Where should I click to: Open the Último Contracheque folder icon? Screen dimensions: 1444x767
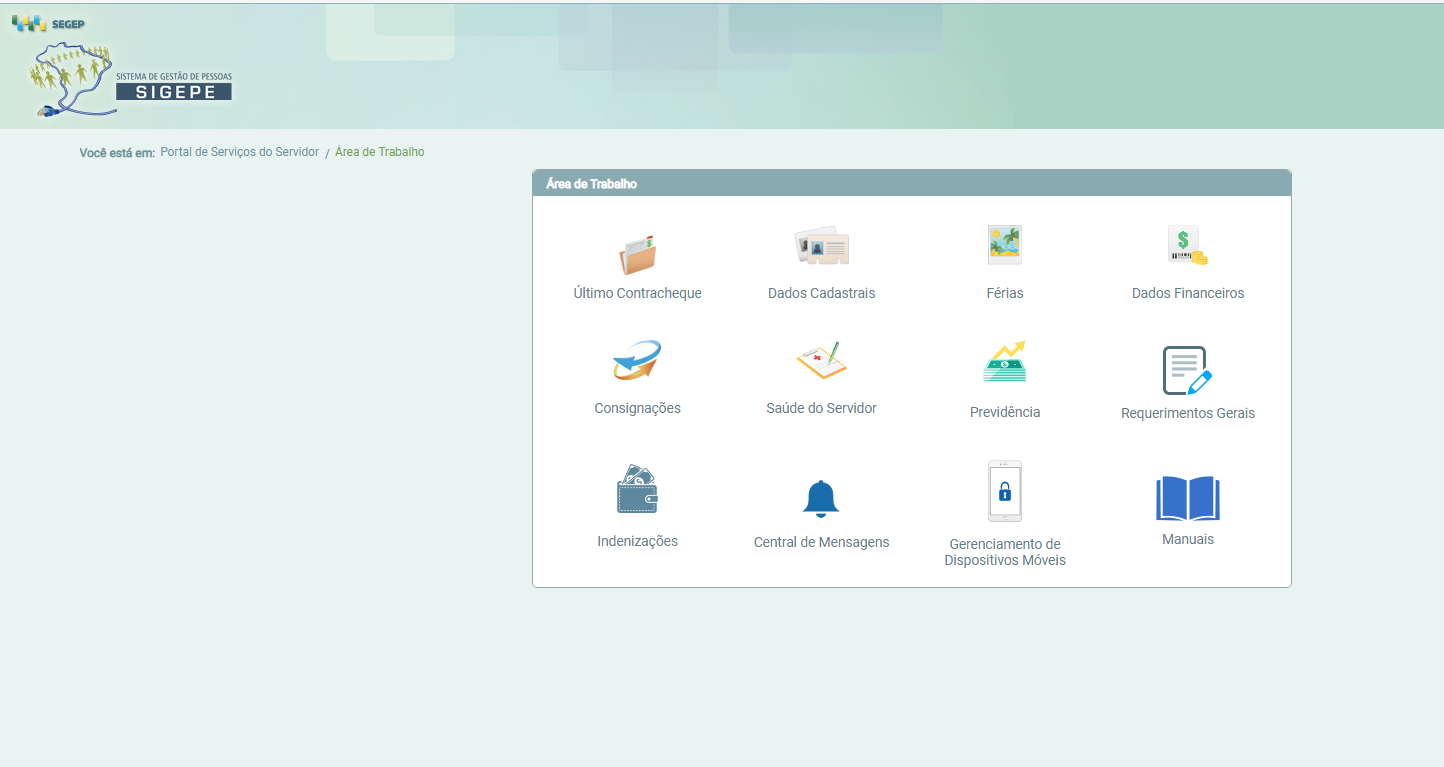(637, 255)
